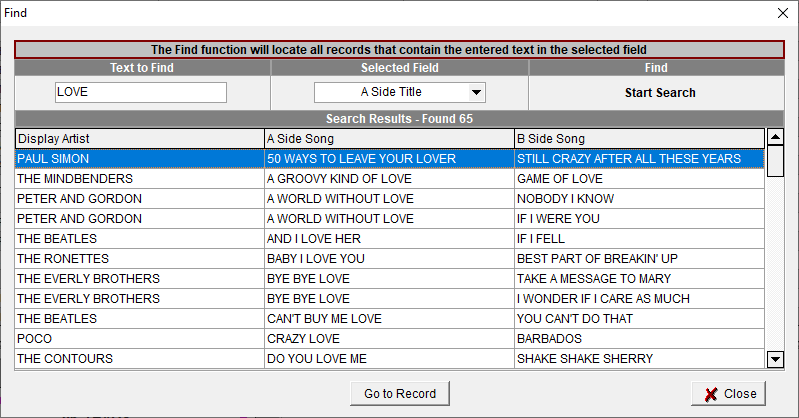Screen dimensions: 799x418
Task: Click the Text to Find input containing LOVE
Action: (141, 92)
